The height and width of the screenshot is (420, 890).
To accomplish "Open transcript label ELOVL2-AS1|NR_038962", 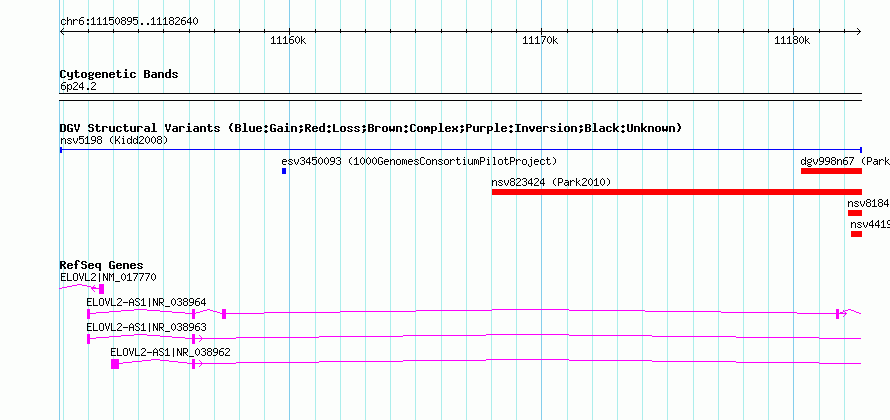I will click(170, 352).
